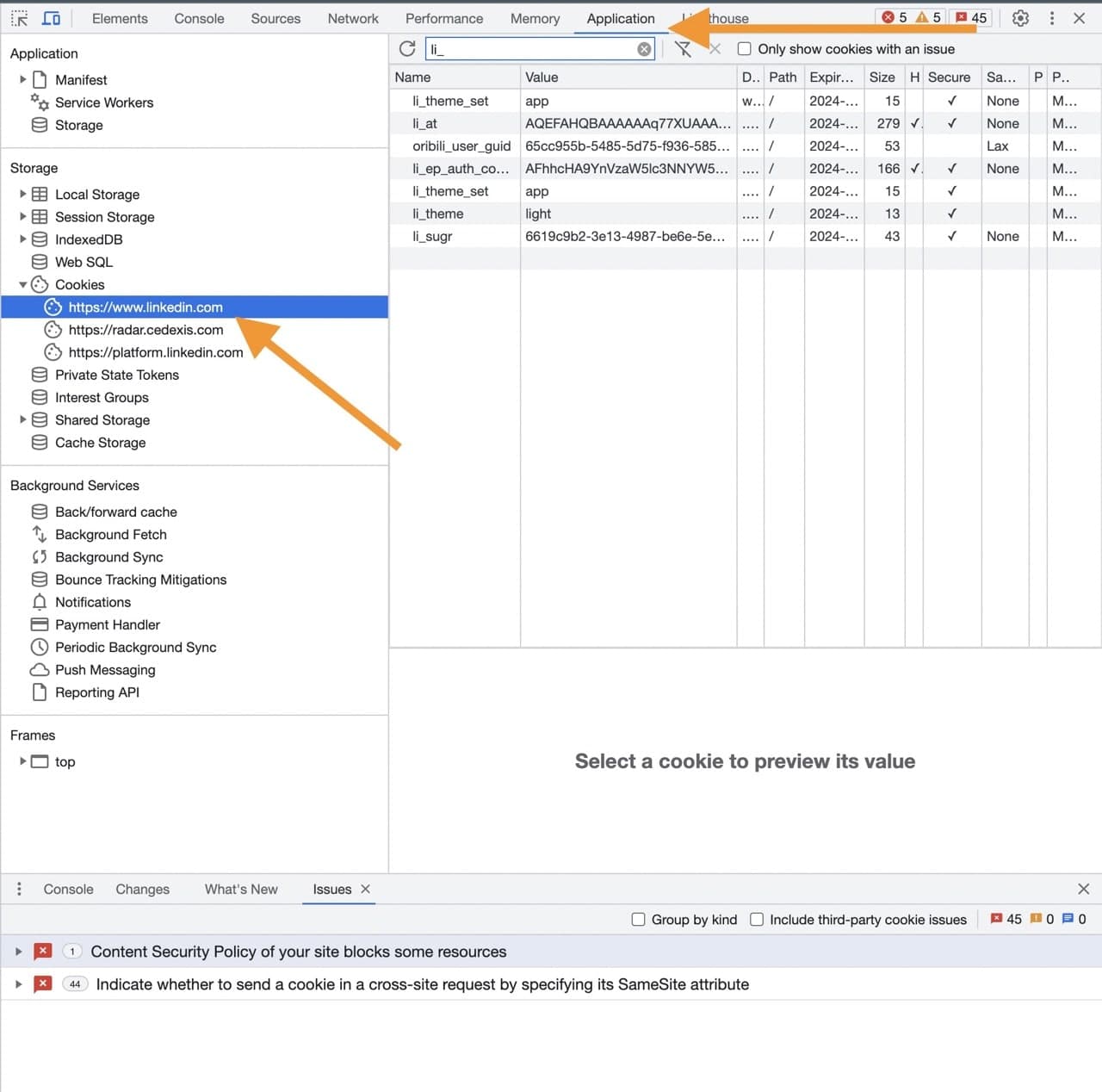
Task: Select the li_sugr cookie row
Action: 745,236
